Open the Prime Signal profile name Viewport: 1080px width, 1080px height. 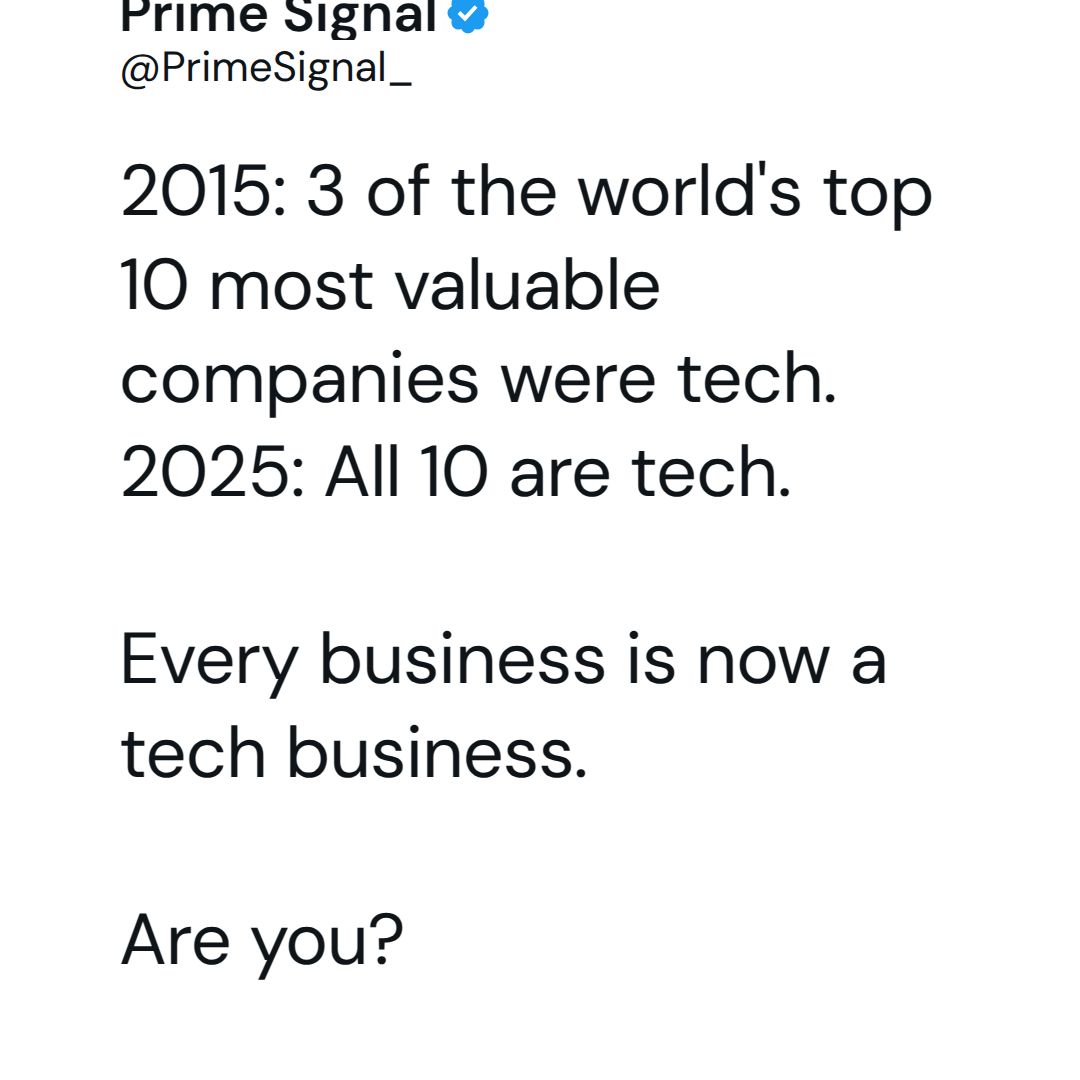coord(279,16)
